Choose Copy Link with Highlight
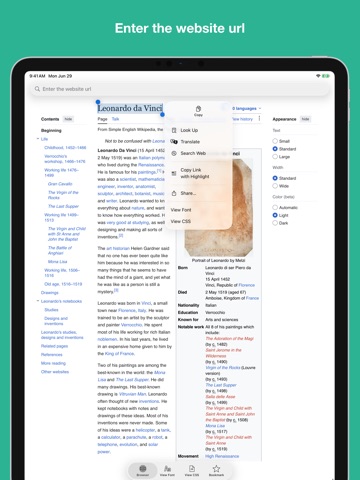The width and height of the screenshot is (360, 480). (199, 173)
